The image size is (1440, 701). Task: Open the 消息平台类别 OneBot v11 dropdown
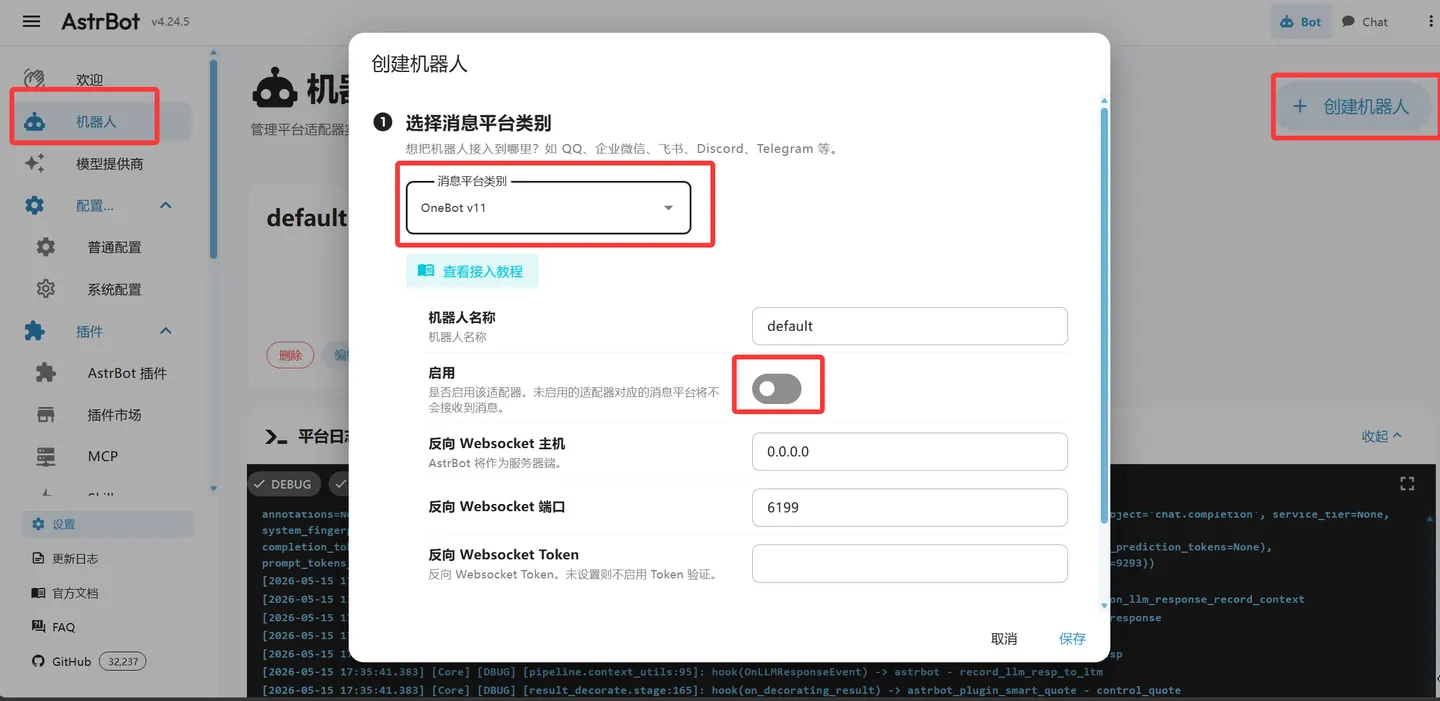pos(548,208)
